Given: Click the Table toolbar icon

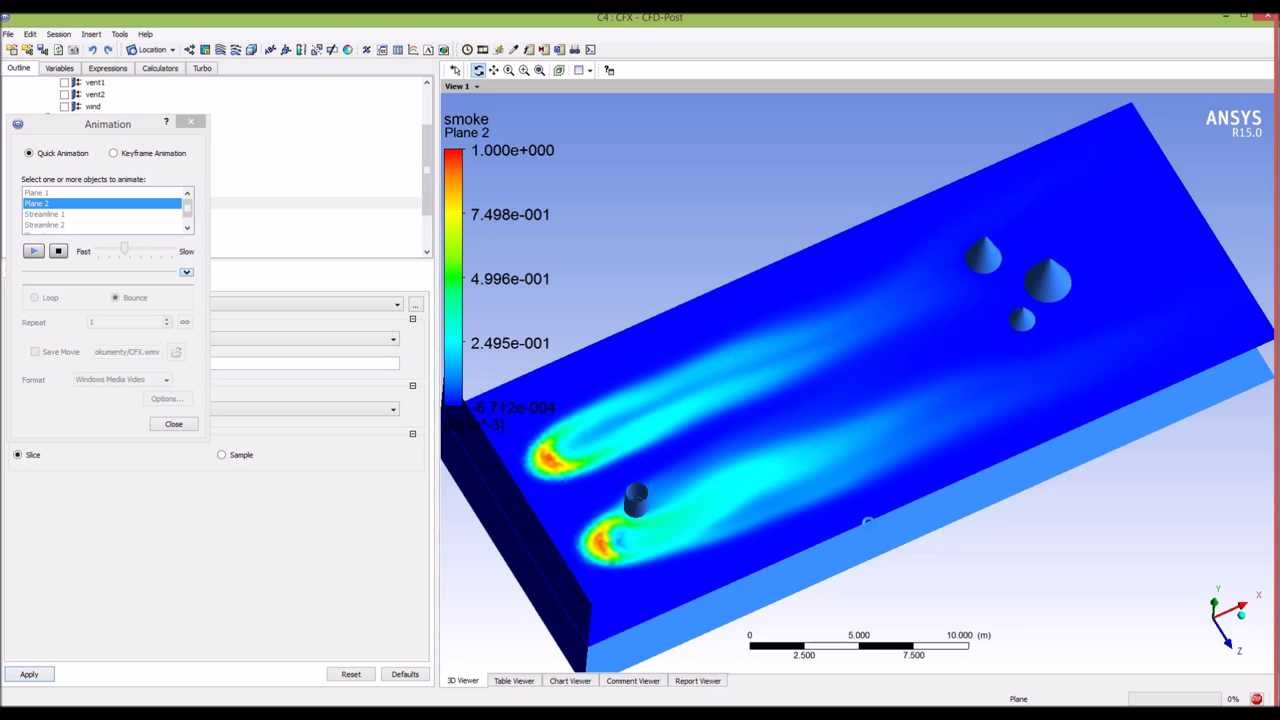Looking at the screenshot, I should click(397, 49).
